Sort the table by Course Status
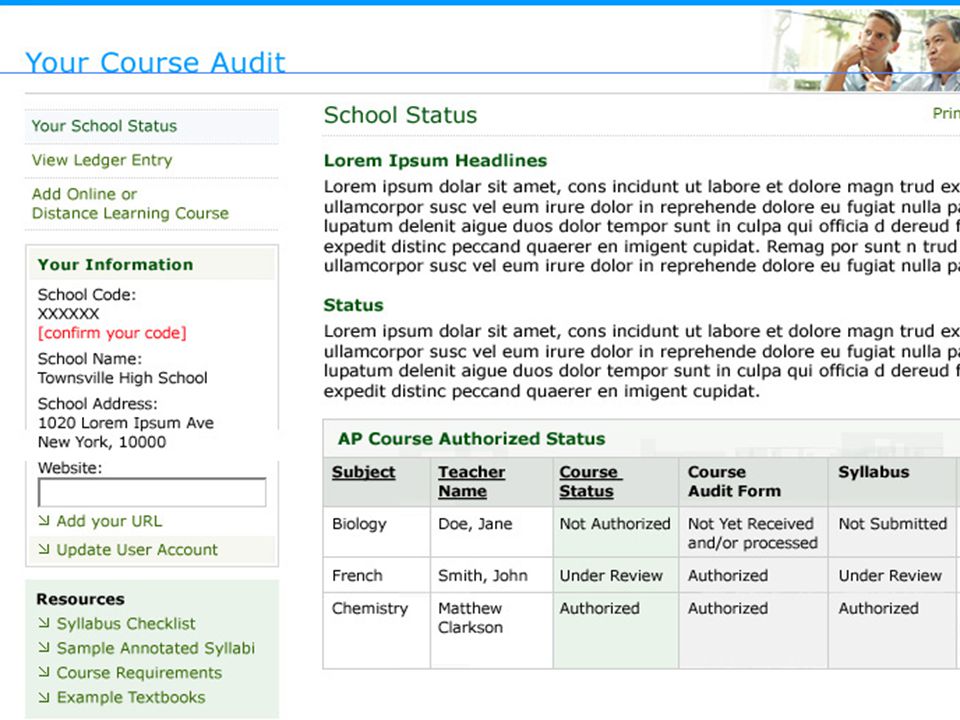This screenshot has height=720, width=960. (590, 482)
